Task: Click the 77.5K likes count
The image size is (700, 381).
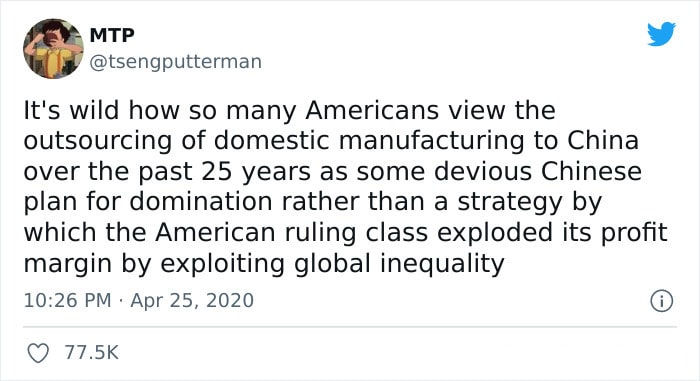Action: [x=92, y=352]
